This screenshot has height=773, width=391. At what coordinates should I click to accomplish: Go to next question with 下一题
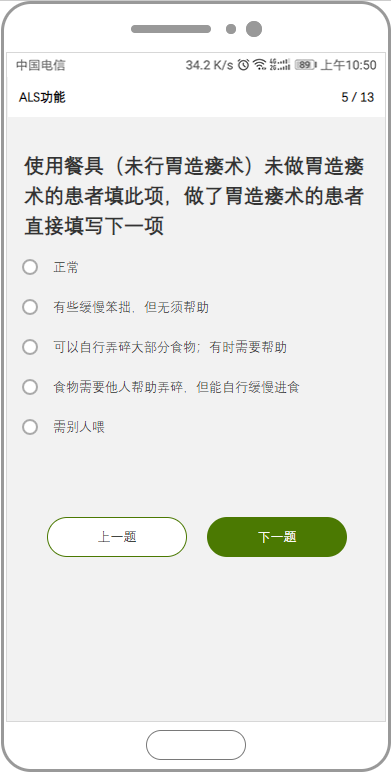[x=277, y=537]
